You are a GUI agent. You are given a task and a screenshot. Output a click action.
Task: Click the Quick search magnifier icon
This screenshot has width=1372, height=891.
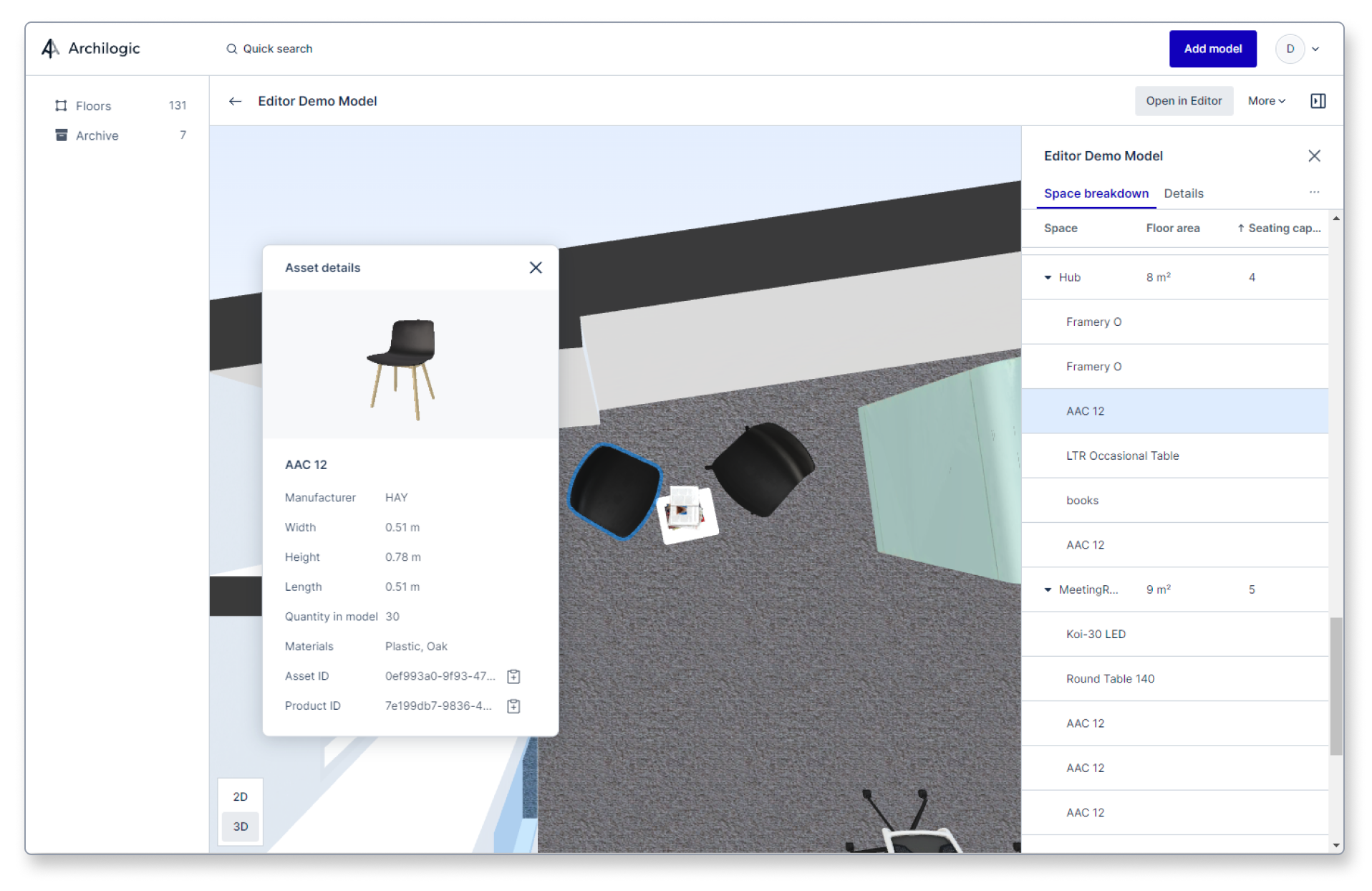pos(231,49)
